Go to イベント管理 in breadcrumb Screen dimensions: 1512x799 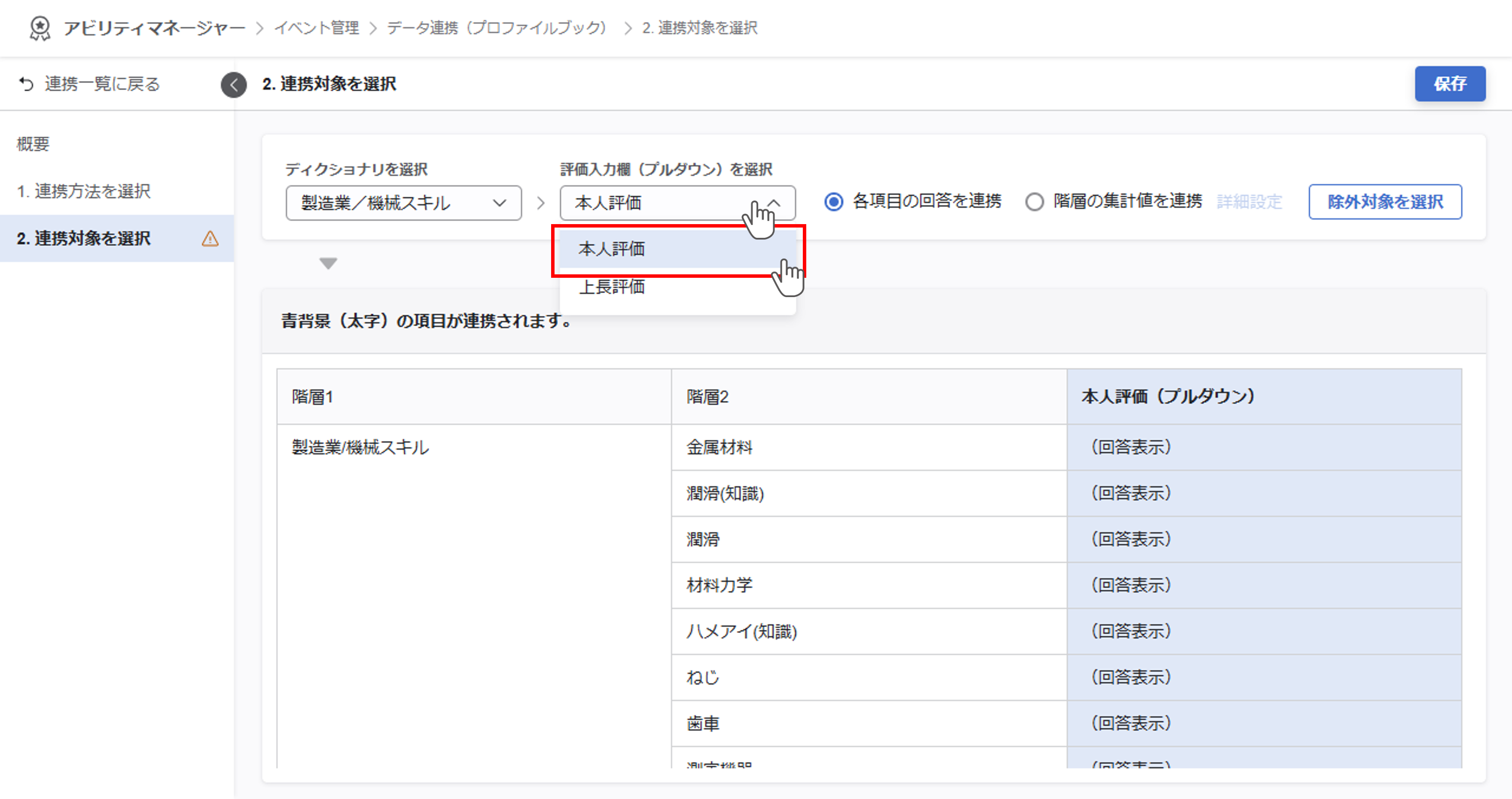pyautogui.click(x=317, y=27)
